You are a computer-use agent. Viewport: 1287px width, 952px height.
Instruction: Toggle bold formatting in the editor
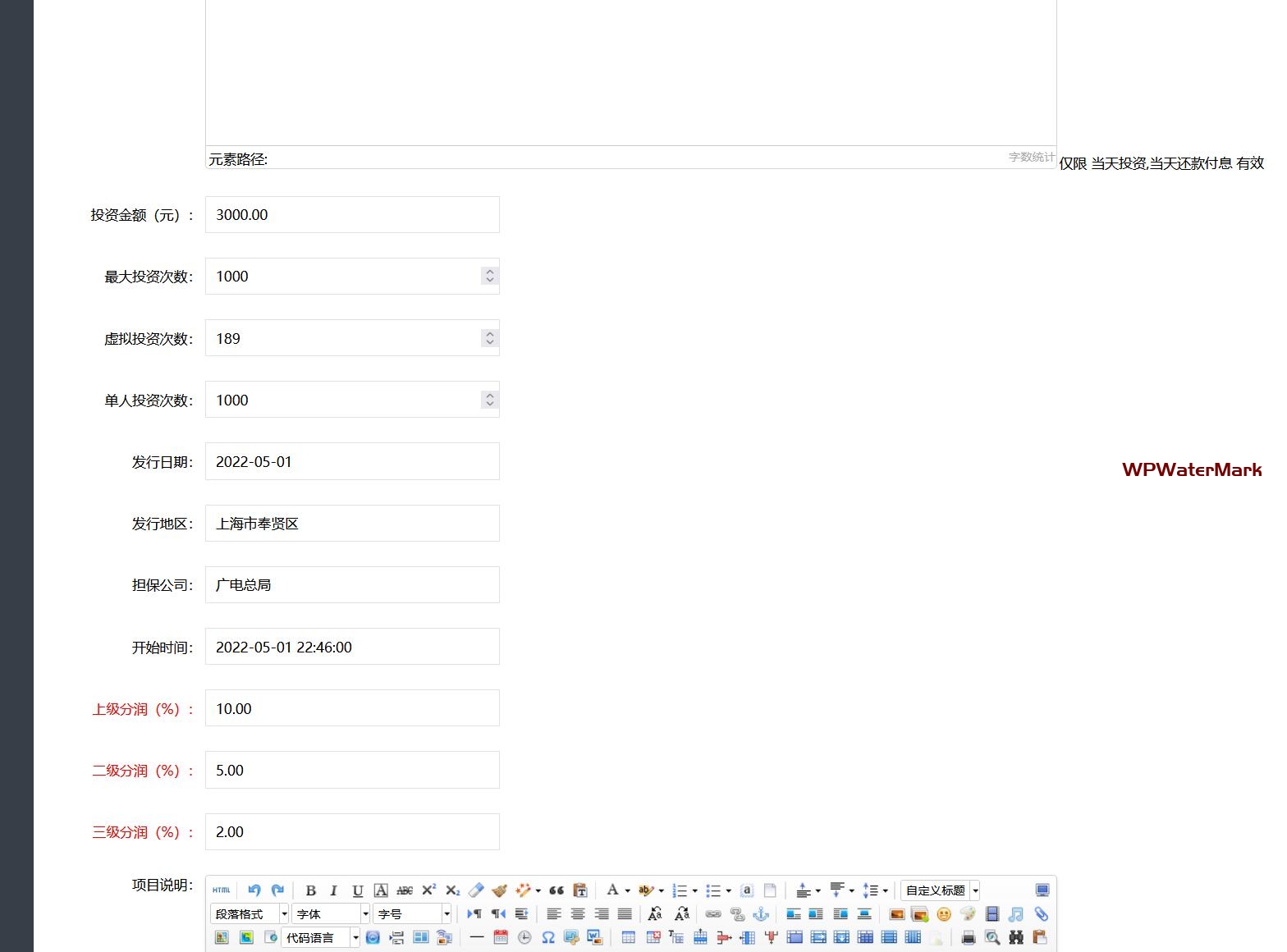pos(310,890)
